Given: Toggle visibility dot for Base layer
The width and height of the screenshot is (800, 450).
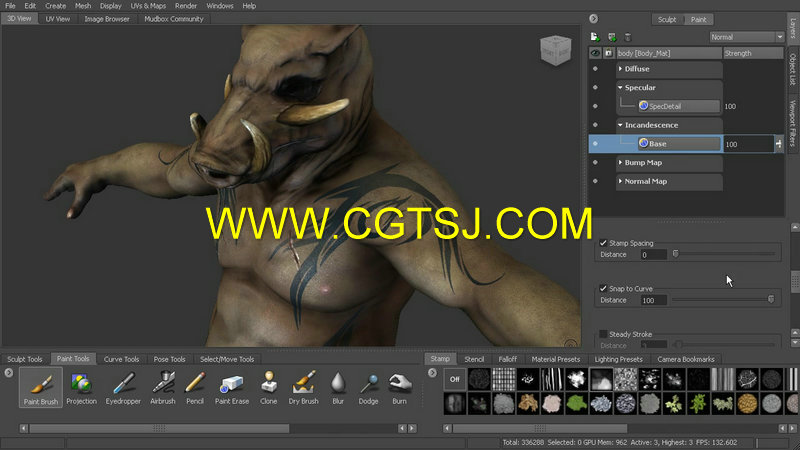Looking at the screenshot, I should [595, 144].
